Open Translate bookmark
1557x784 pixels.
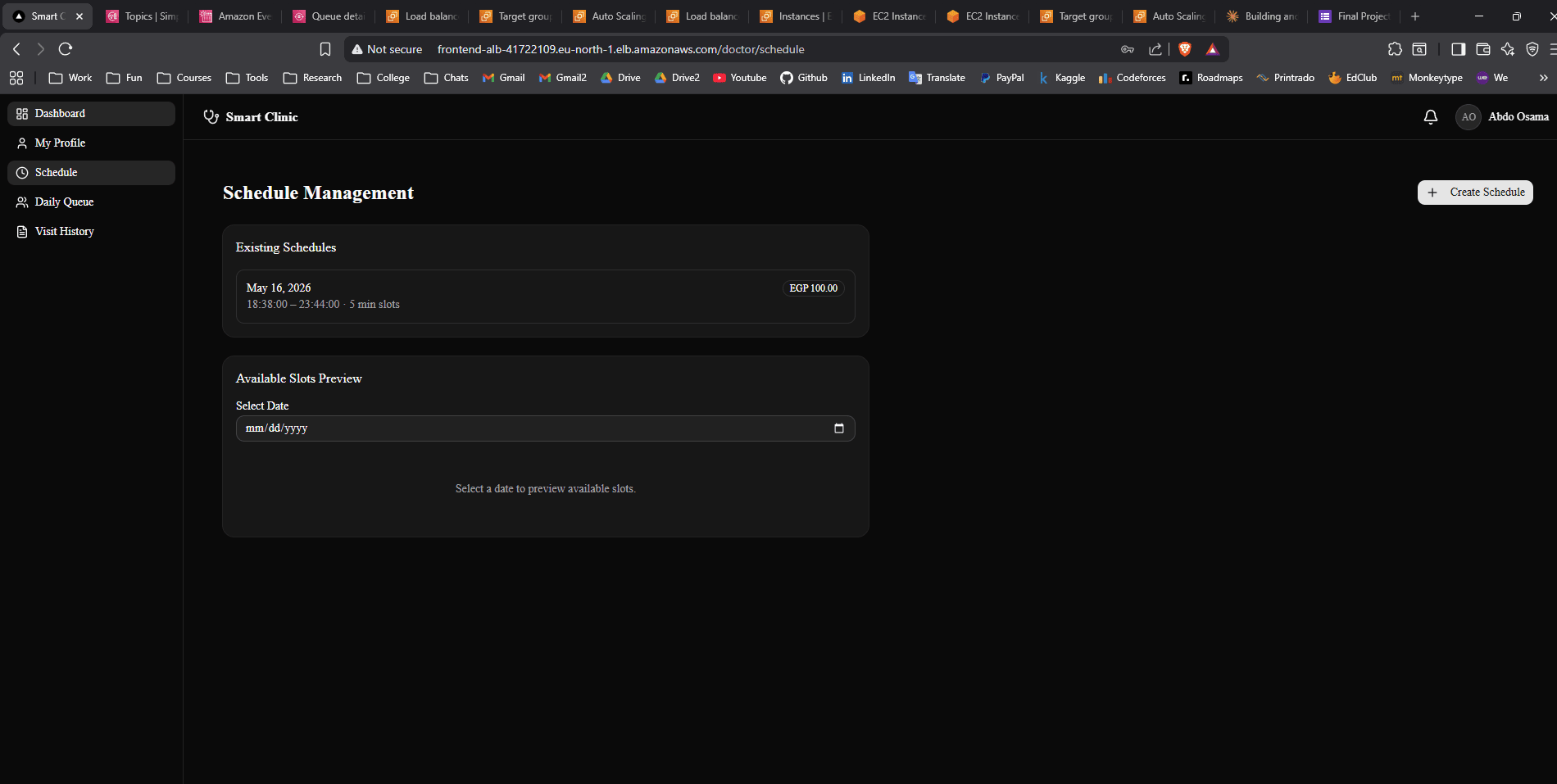(937, 78)
